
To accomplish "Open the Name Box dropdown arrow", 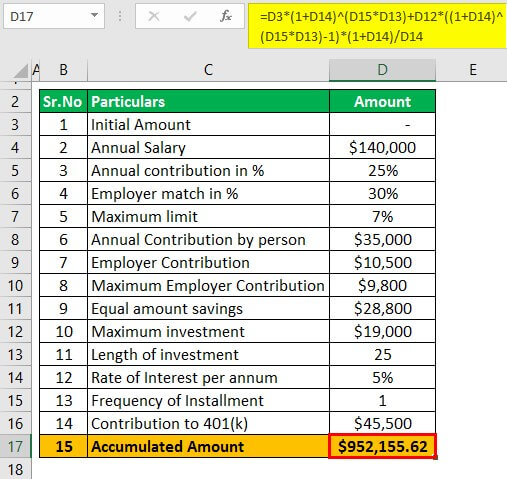I will pyautogui.click(x=95, y=15).
